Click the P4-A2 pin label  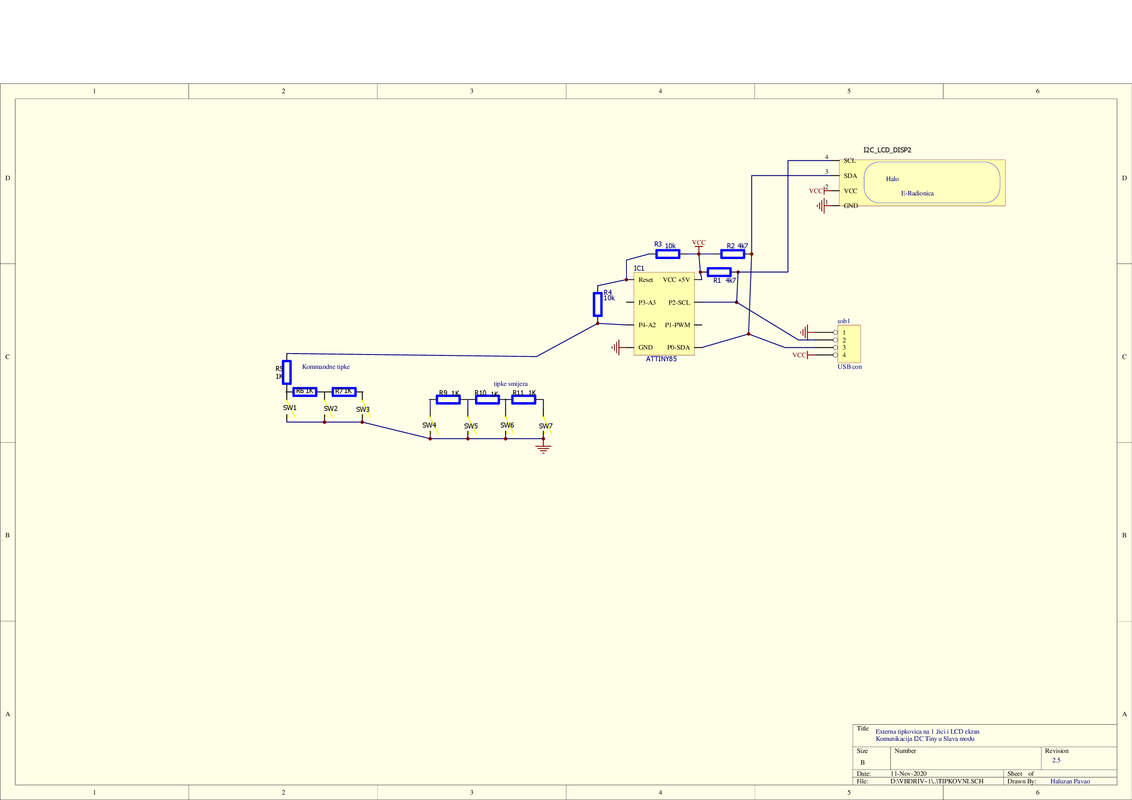(647, 325)
